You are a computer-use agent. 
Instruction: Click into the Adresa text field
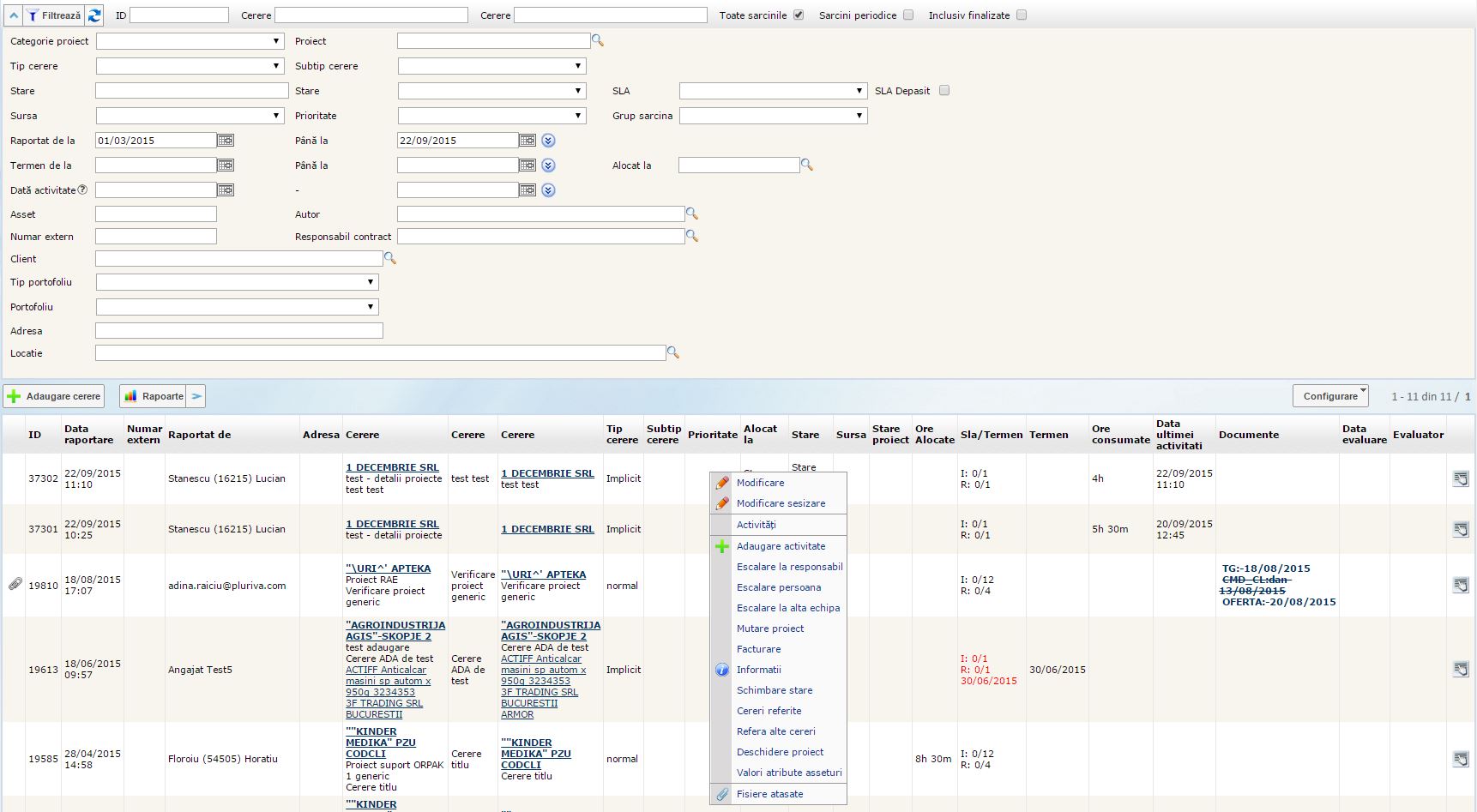point(238,331)
